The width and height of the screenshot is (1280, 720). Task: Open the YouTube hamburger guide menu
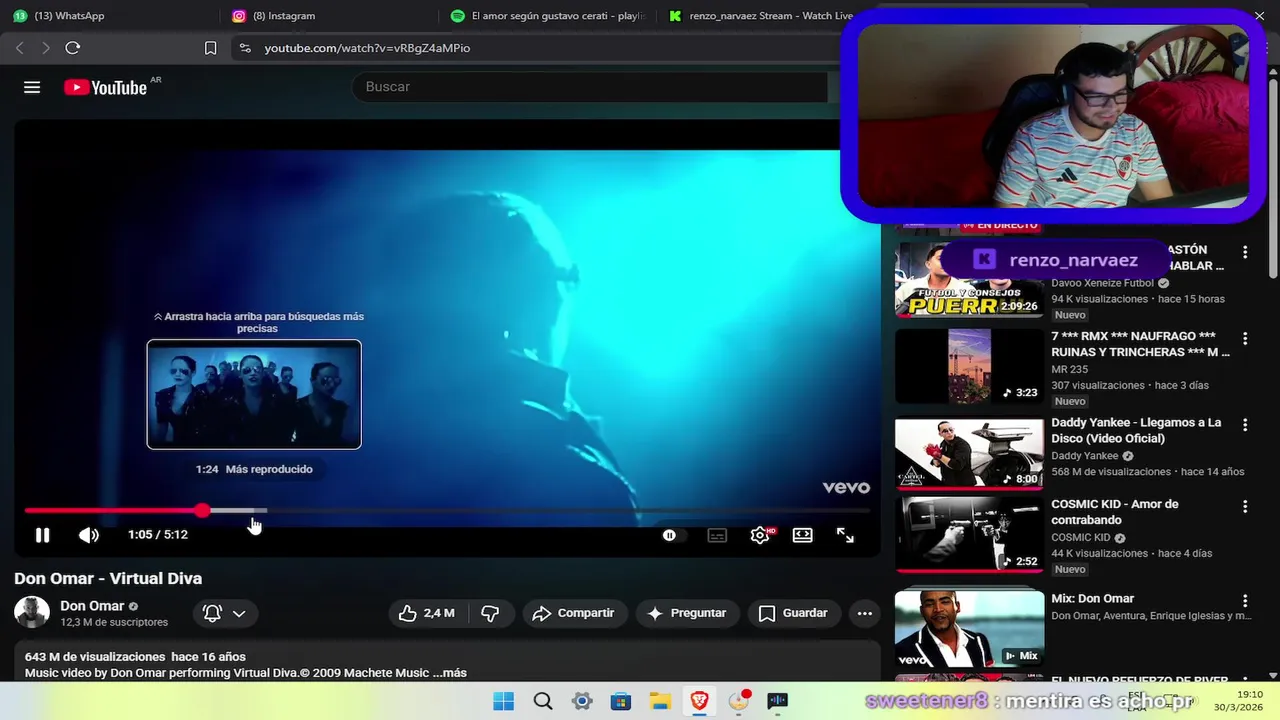pos(32,87)
